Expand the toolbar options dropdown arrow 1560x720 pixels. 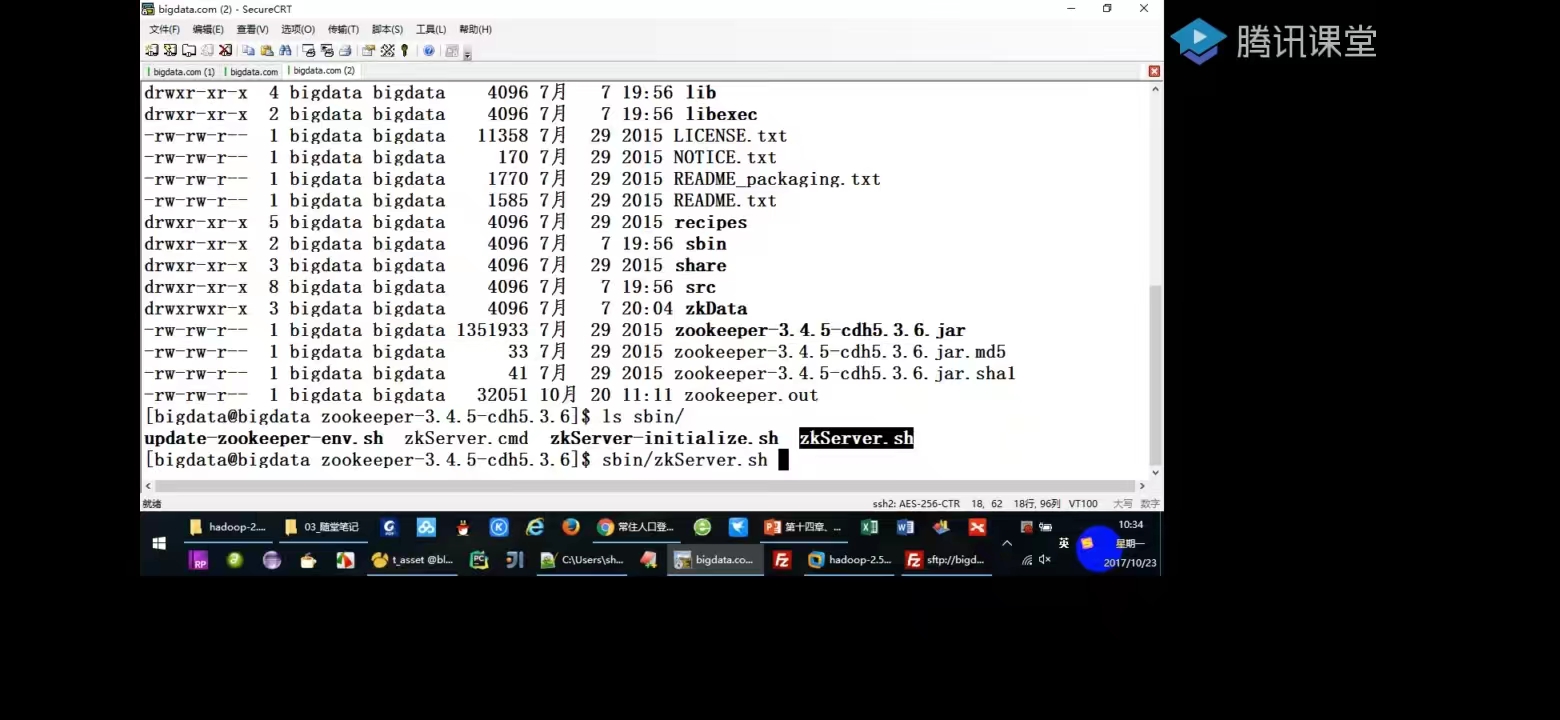tap(468, 53)
